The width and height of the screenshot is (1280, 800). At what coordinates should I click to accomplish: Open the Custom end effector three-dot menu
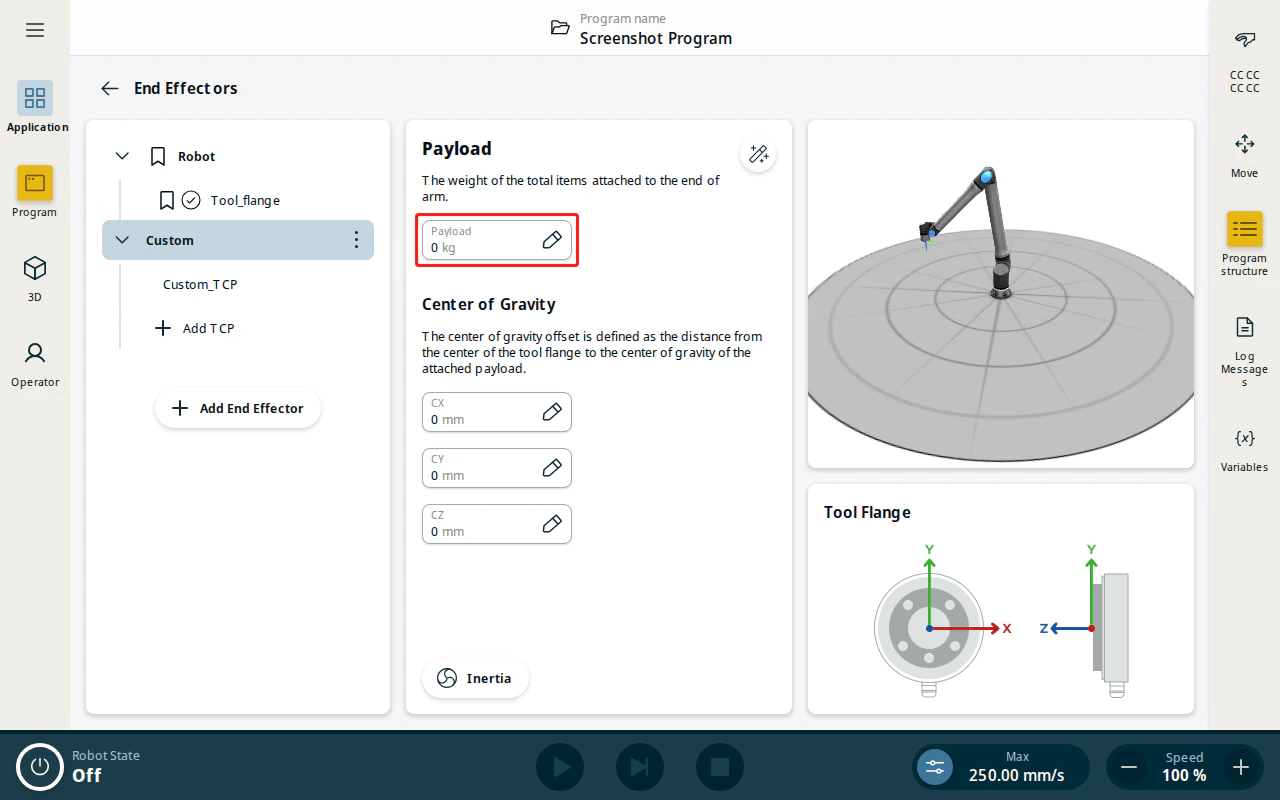coord(356,240)
